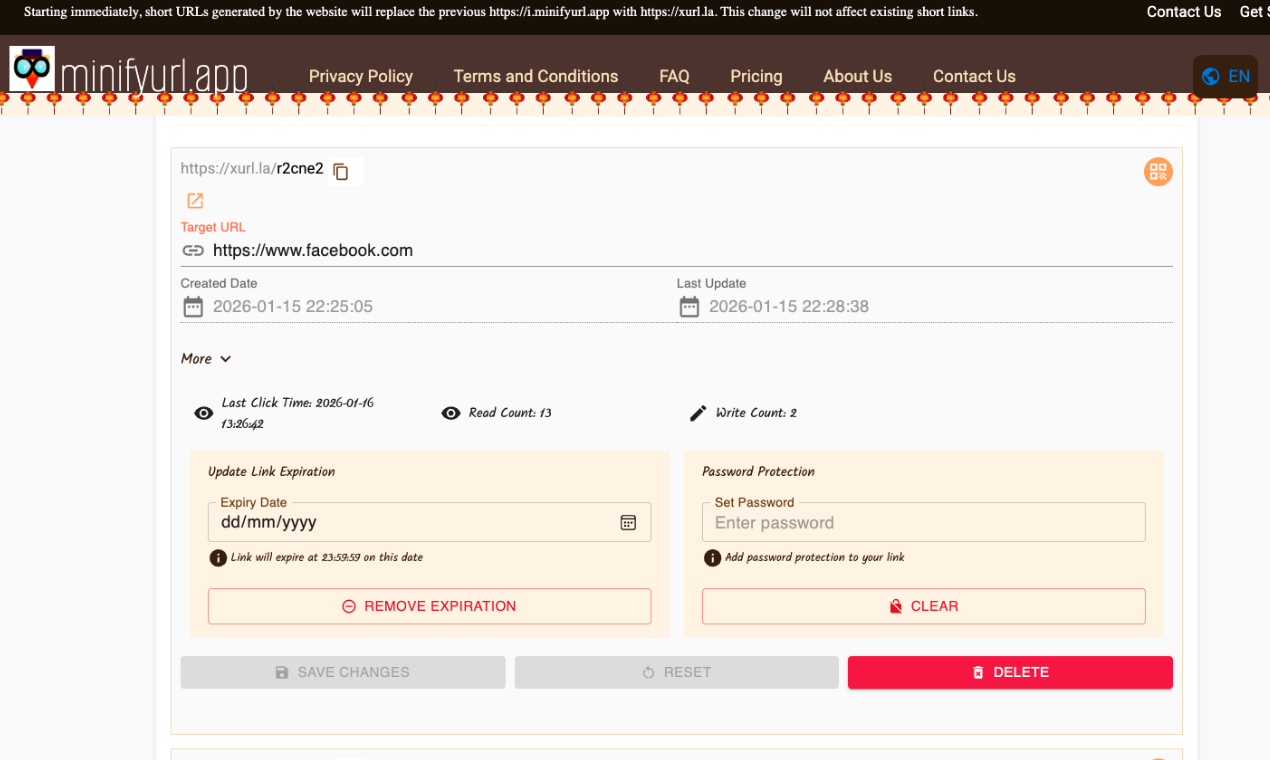This screenshot has width=1270, height=760.
Task: Copy the short URL r2cne2
Action: click(x=342, y=171)
